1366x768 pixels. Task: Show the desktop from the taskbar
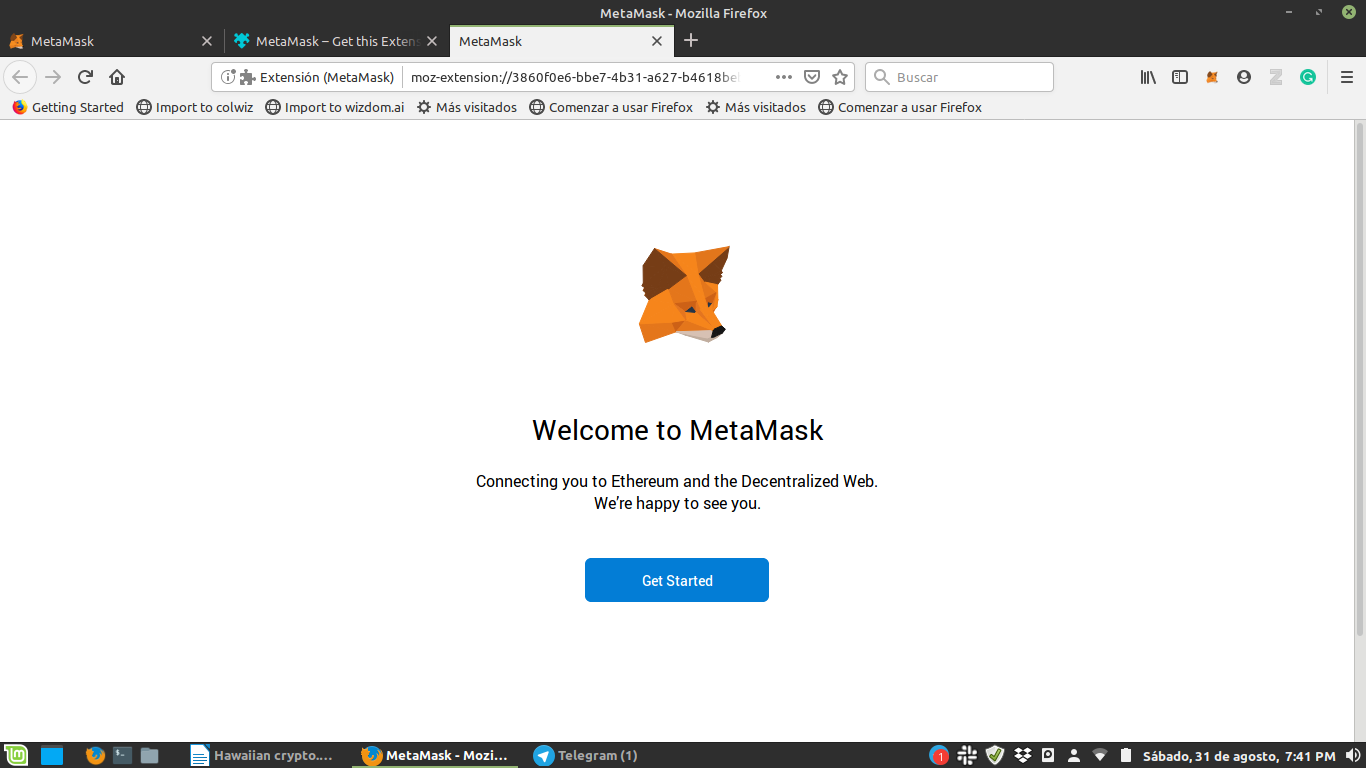(52, 755)
